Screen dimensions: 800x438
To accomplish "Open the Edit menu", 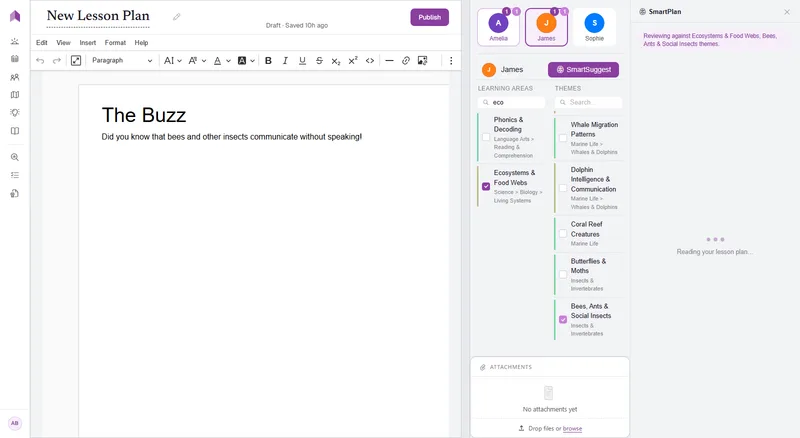I will pos(42,43).
